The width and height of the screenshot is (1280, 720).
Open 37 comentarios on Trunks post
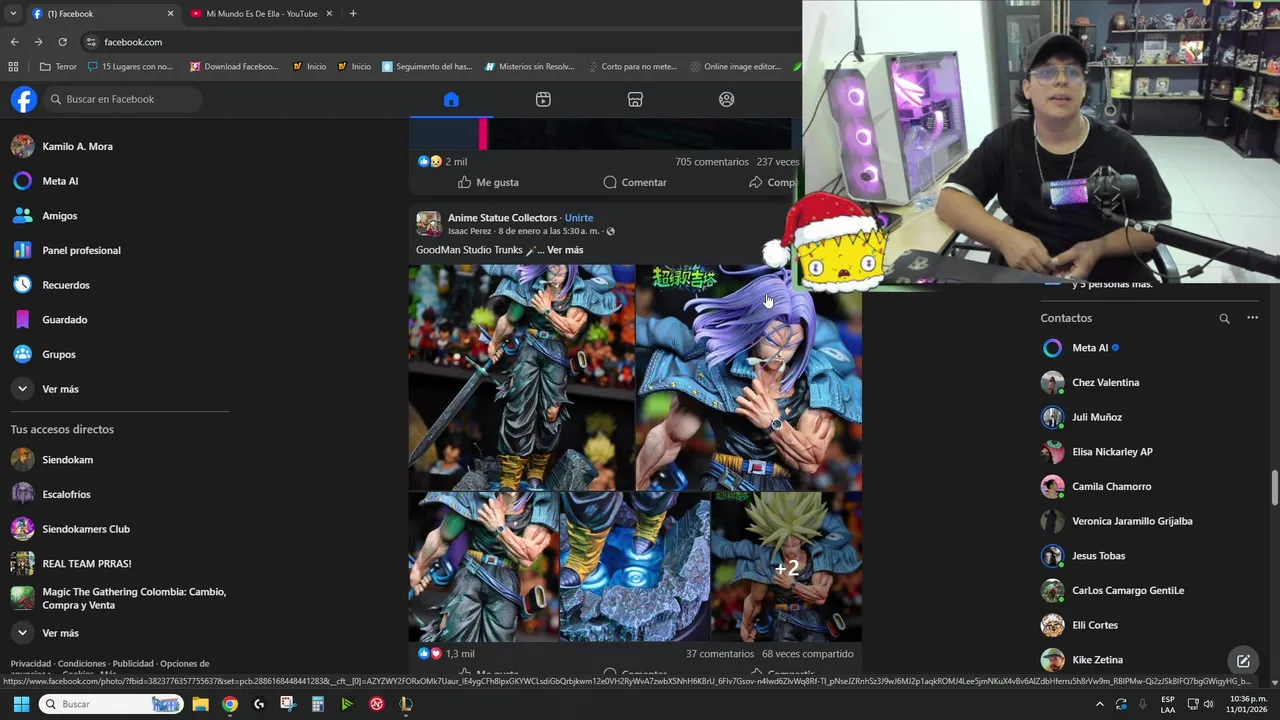tap(720, 654)
